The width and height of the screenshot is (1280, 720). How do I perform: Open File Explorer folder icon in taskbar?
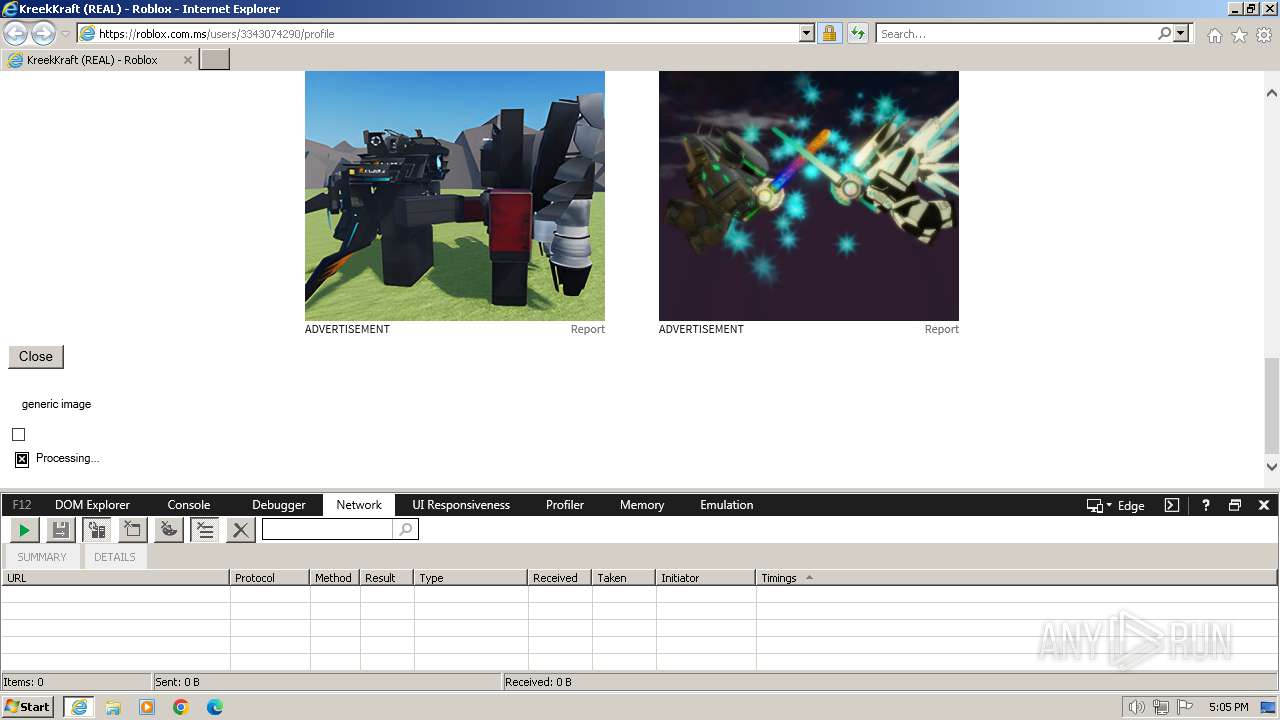(x=113, y=707)
